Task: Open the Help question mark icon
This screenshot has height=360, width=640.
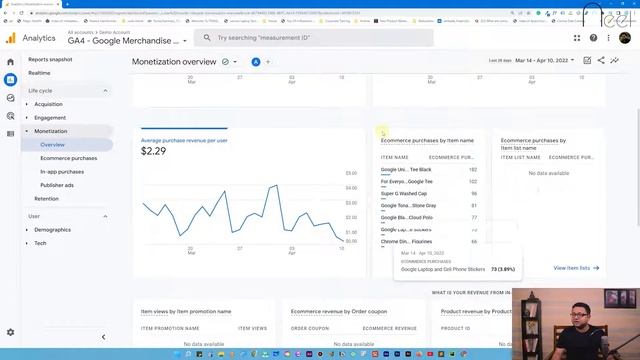Action: point(593,38)
